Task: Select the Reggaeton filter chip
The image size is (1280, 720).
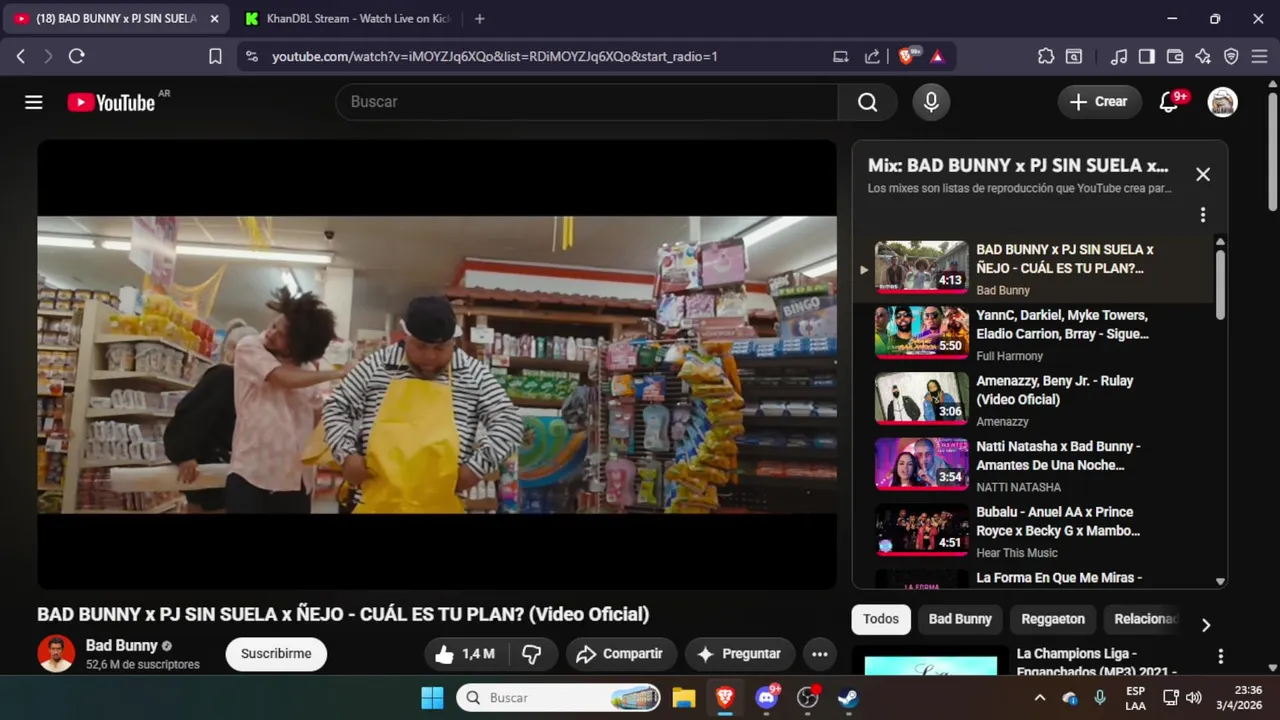Action: pos(1053,619)
